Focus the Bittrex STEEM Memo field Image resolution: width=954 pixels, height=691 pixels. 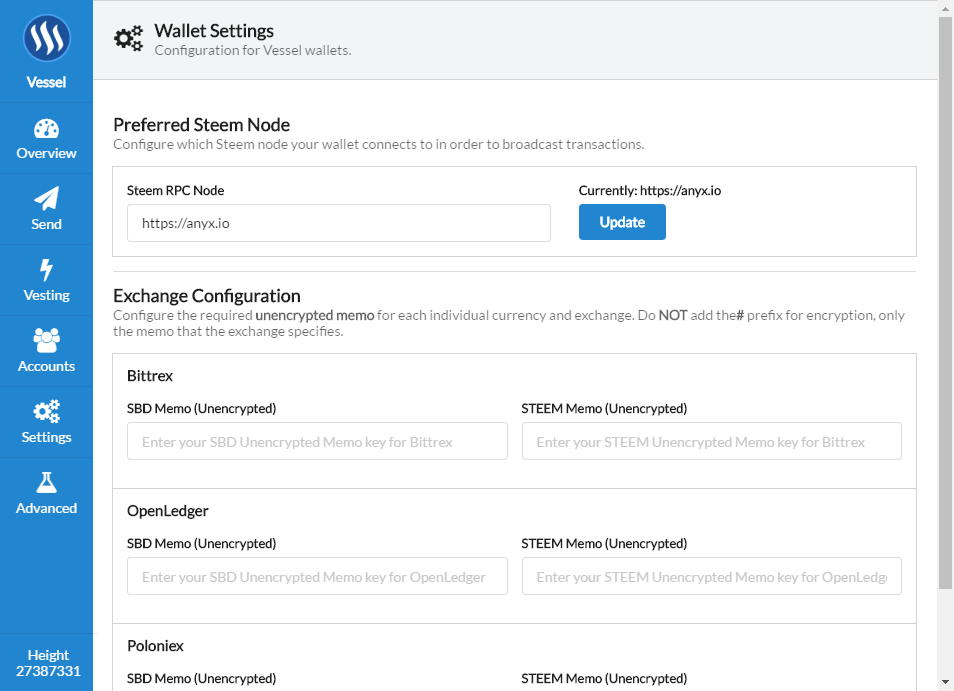pos(711,441)
